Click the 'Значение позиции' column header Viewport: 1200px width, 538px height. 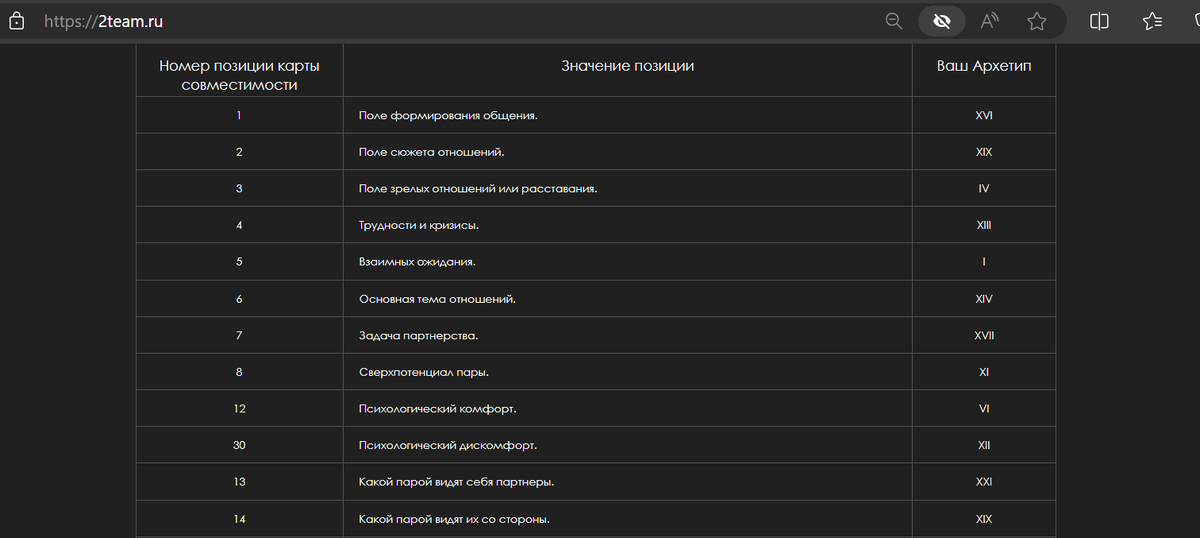pyautogui.click(x=627, y=66)
